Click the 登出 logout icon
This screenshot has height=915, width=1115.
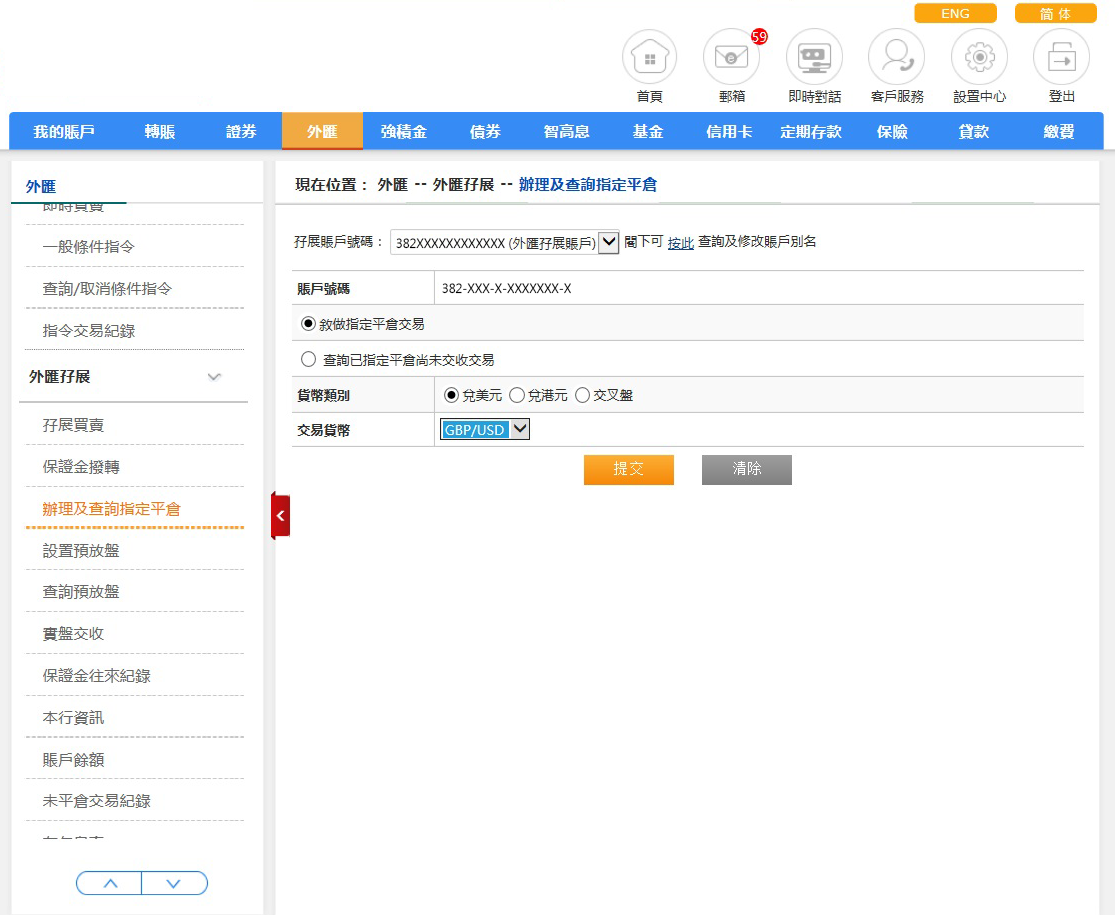tap(1061, 58)
